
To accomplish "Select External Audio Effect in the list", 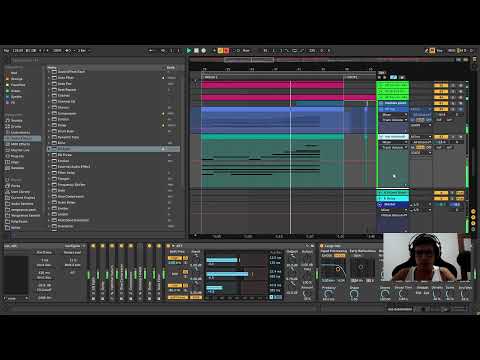I will (74, 167).
